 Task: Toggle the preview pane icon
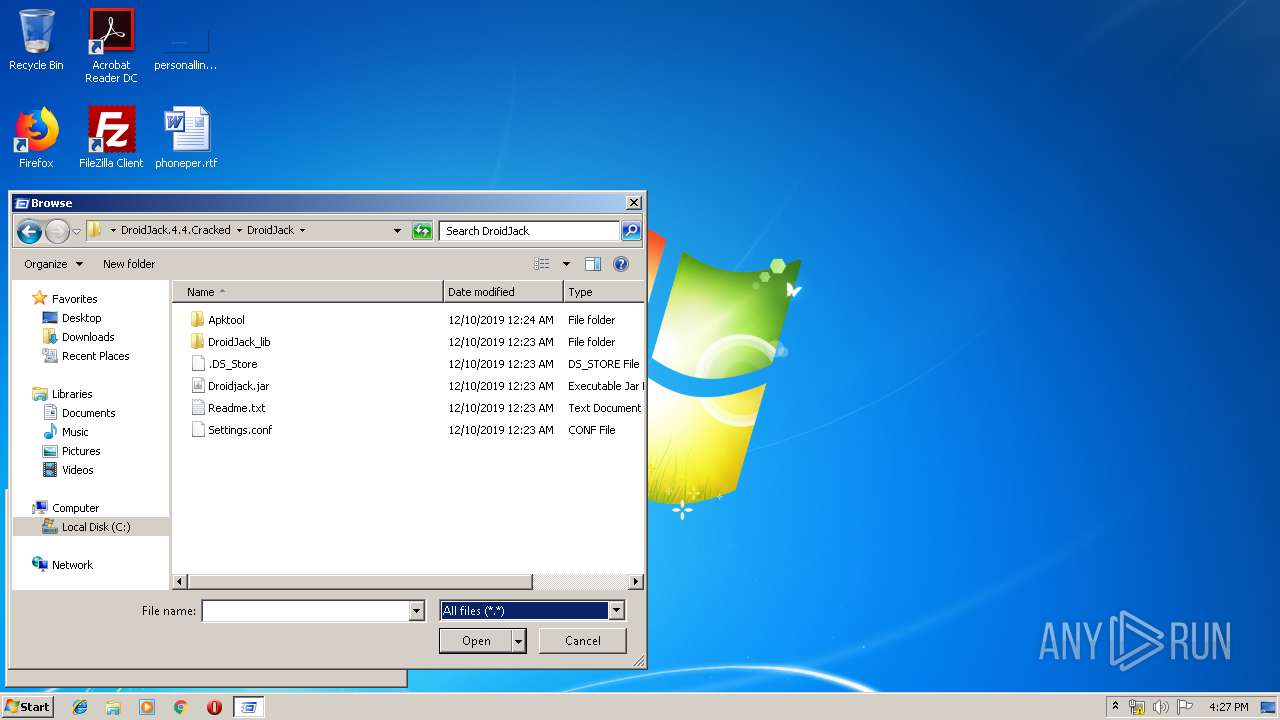click(x=593, y=264)
